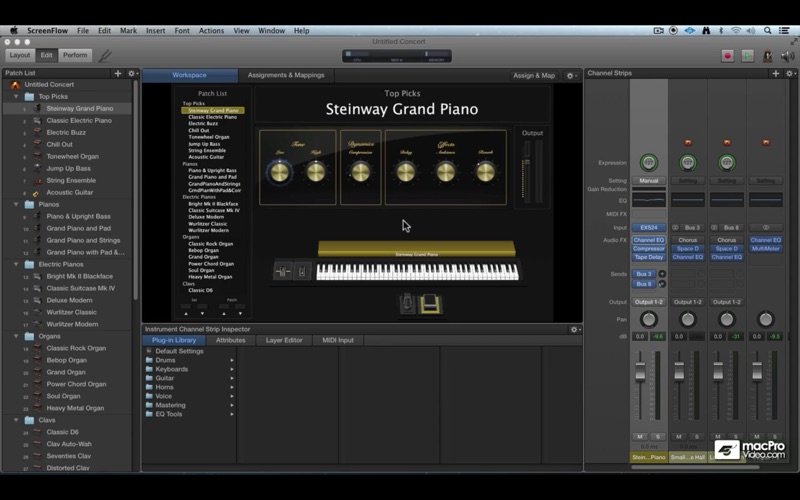Click the Manual setting button
This screenshot has height=500, width=800.
click(648, 181)
